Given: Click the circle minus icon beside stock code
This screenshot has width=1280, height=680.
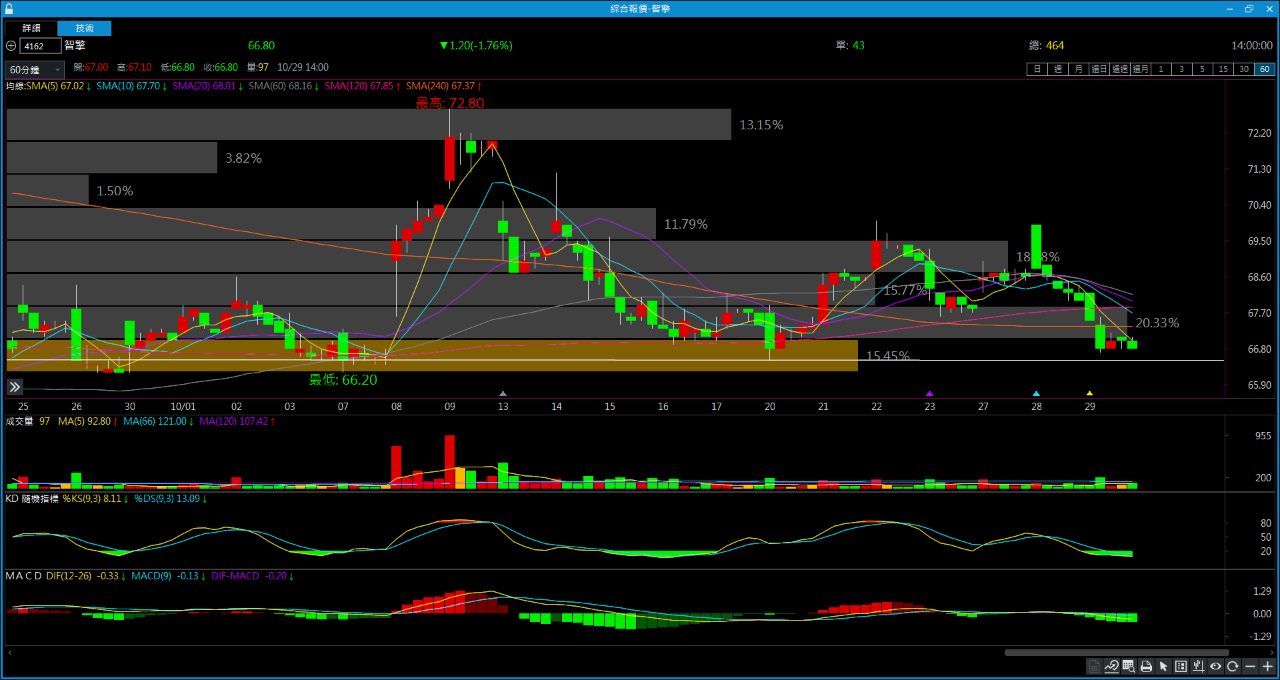Looking at the screenshot, I should tap(10, 46).
